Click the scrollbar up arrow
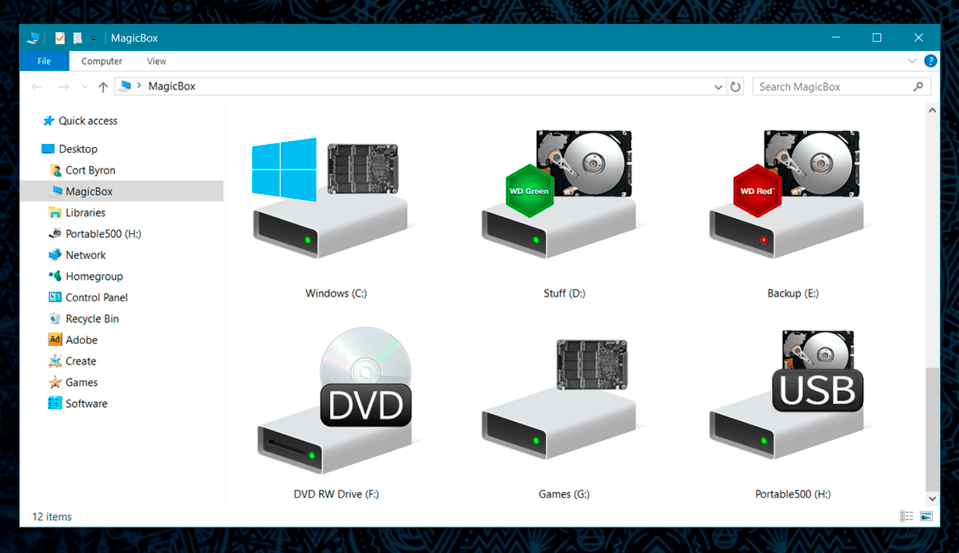 (932, 110)
